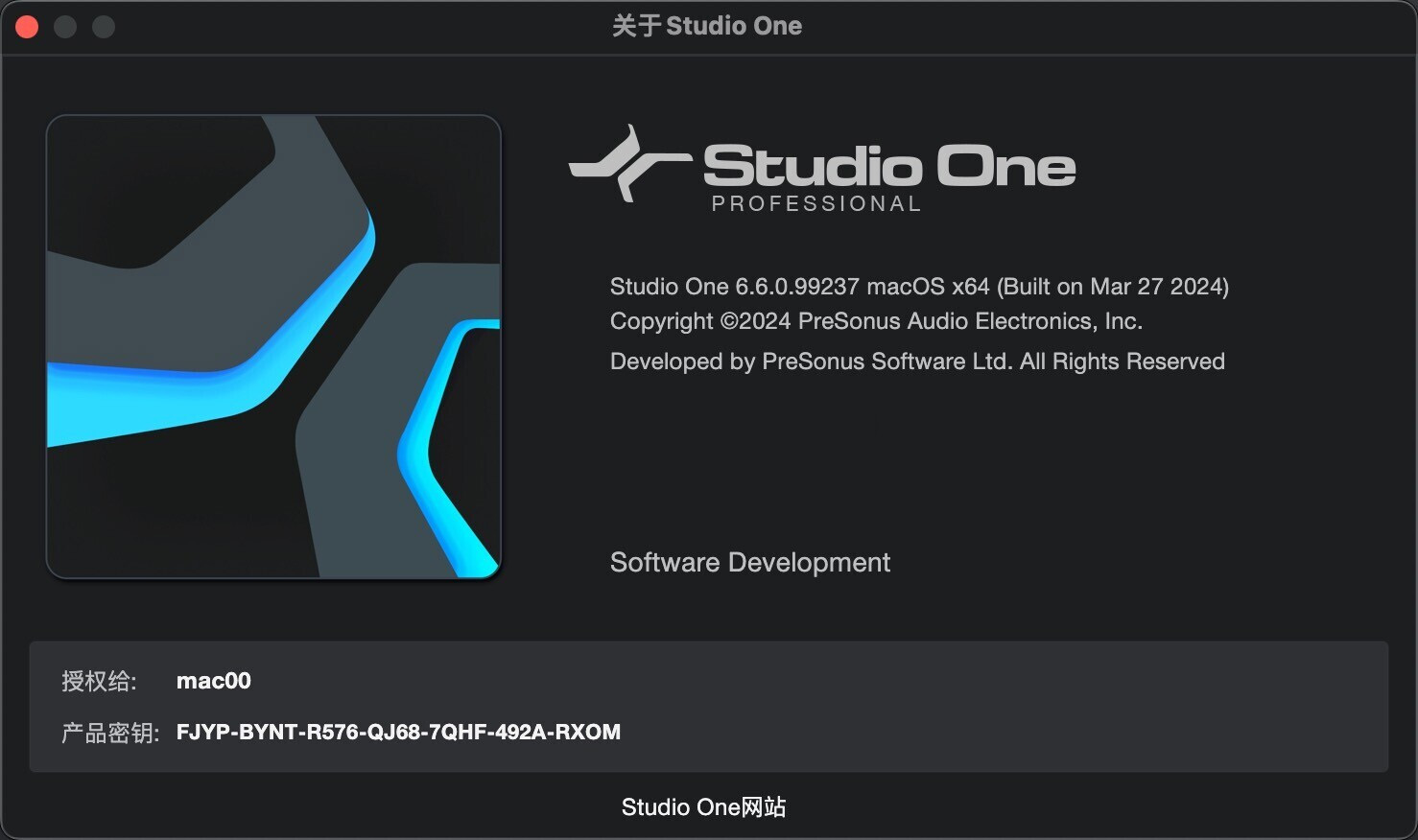Click the Software Development credits text
The height and width of the screenshot is (840, 1418).
[x=750, y=562]
